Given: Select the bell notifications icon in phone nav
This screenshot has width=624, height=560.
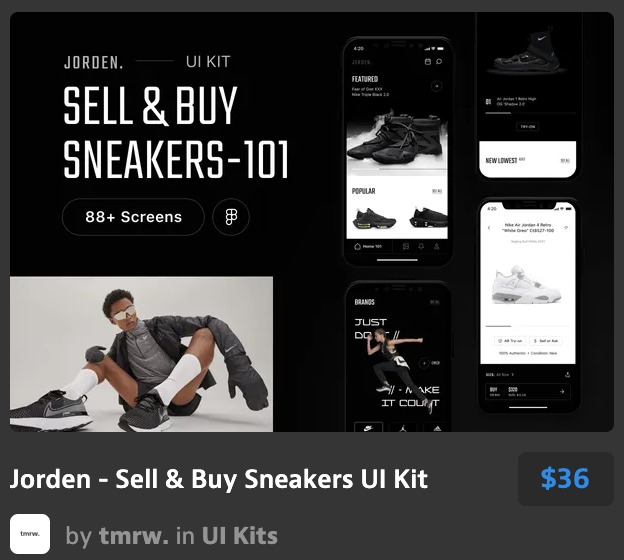Looking at the screenshot, I should point(421,246).
